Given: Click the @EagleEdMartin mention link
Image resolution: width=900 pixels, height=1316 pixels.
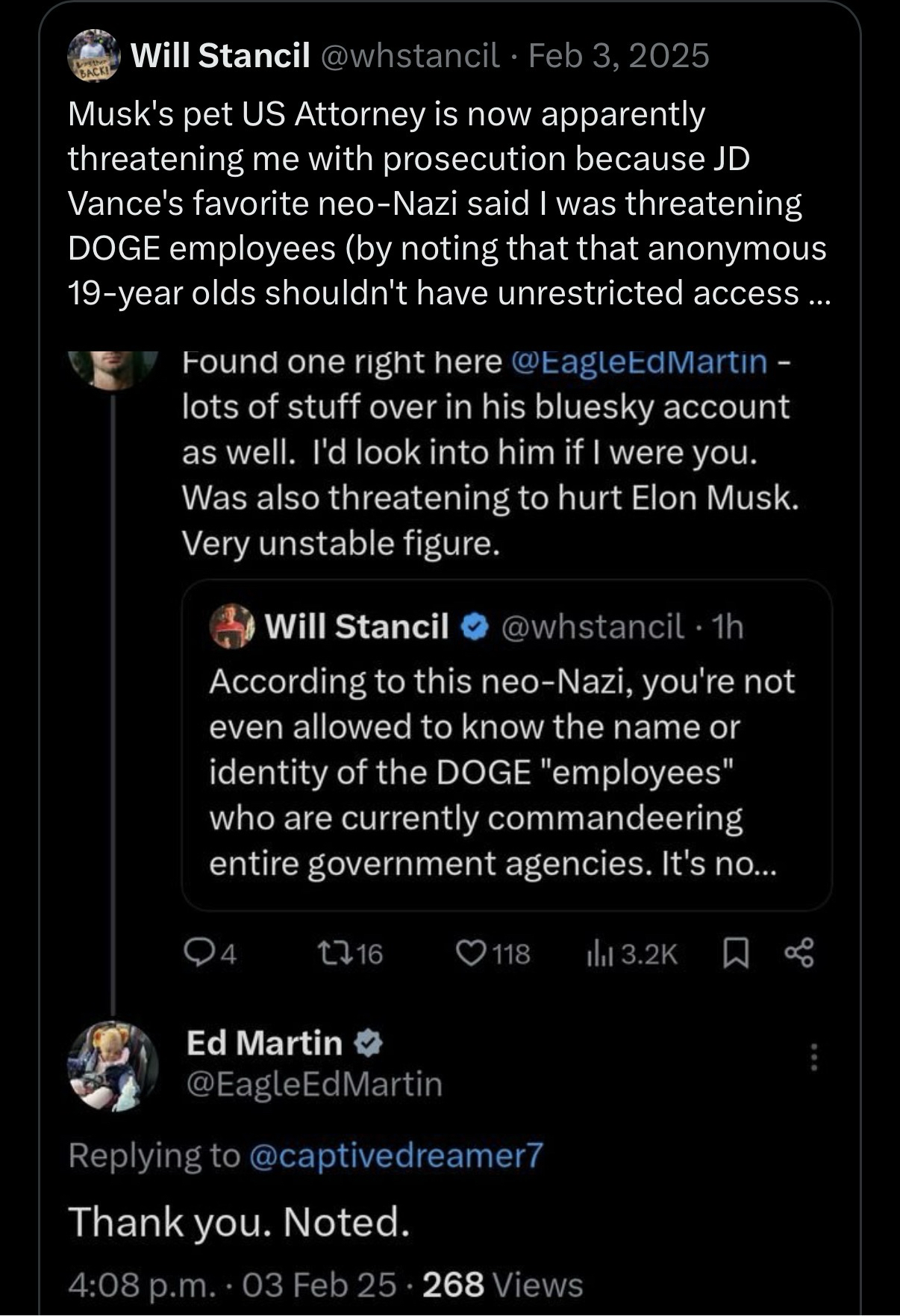Looking at the screenshot, I should 640,361.
